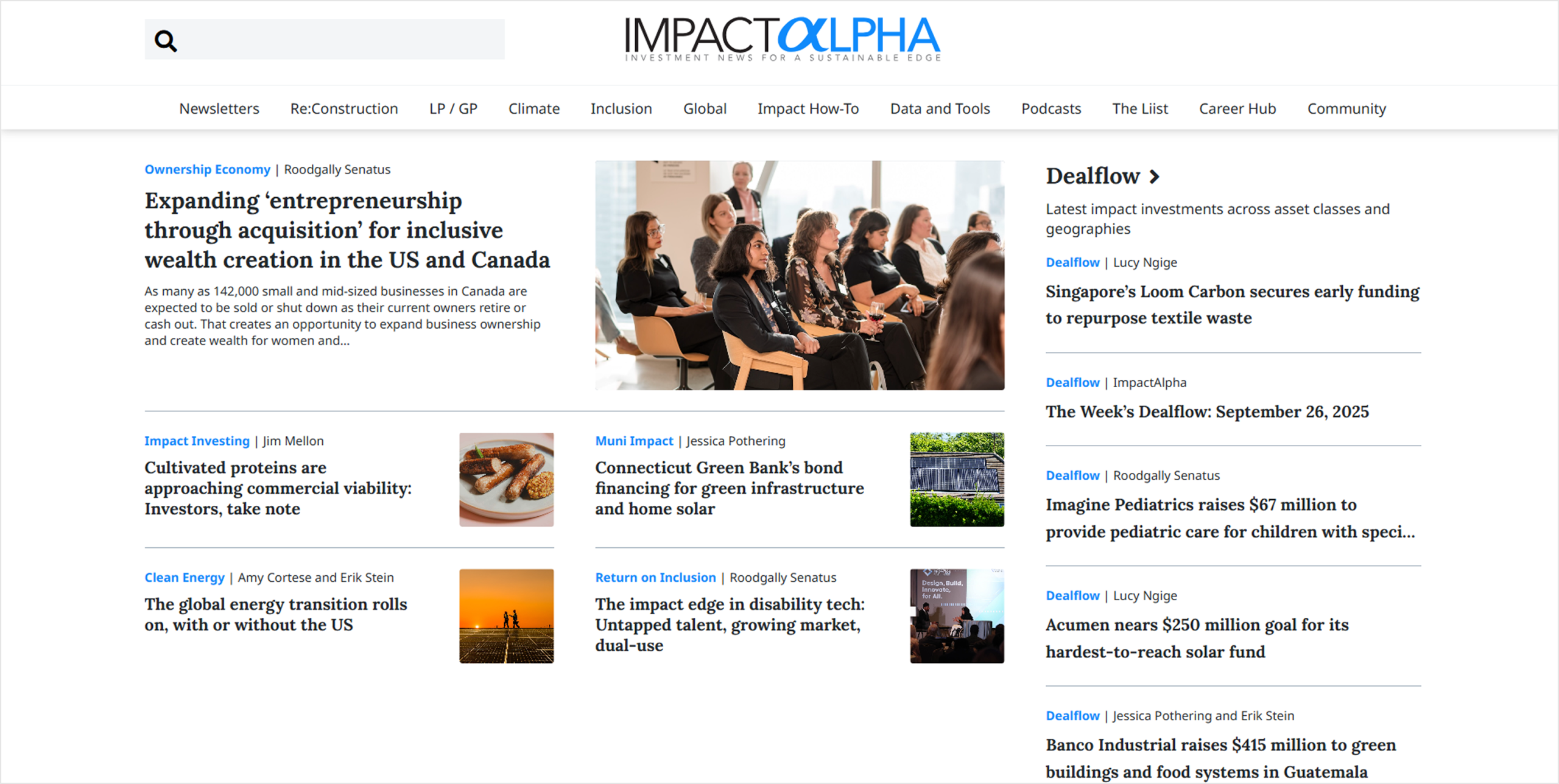Open the Ownership Economy category link

[208, 169]
